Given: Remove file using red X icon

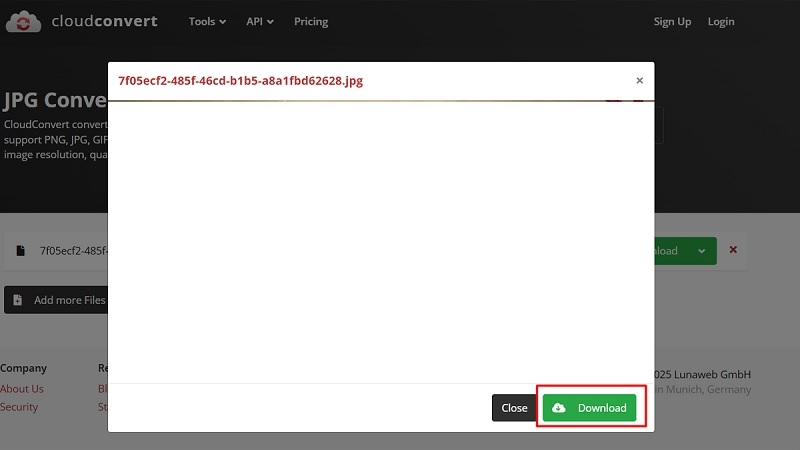Looking at the screenshot, I should pos(733,249).
